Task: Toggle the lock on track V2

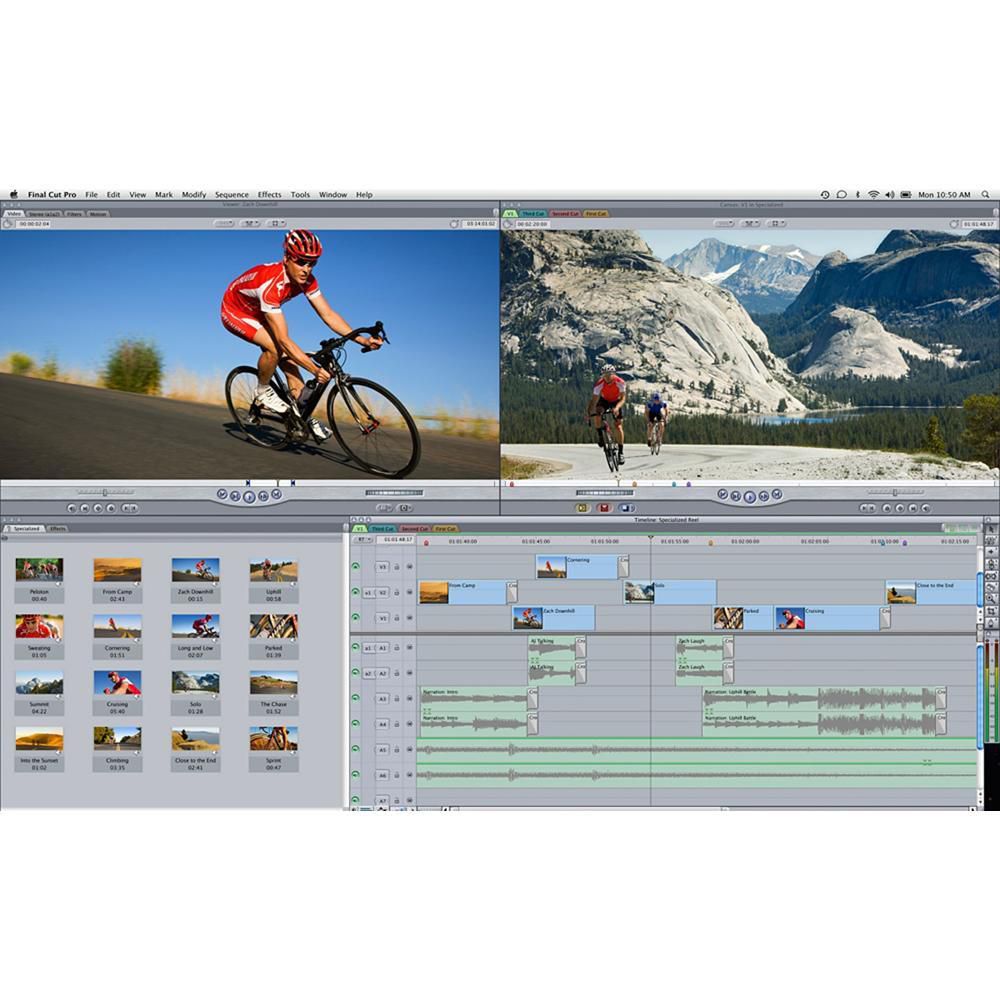Action: 396,592
